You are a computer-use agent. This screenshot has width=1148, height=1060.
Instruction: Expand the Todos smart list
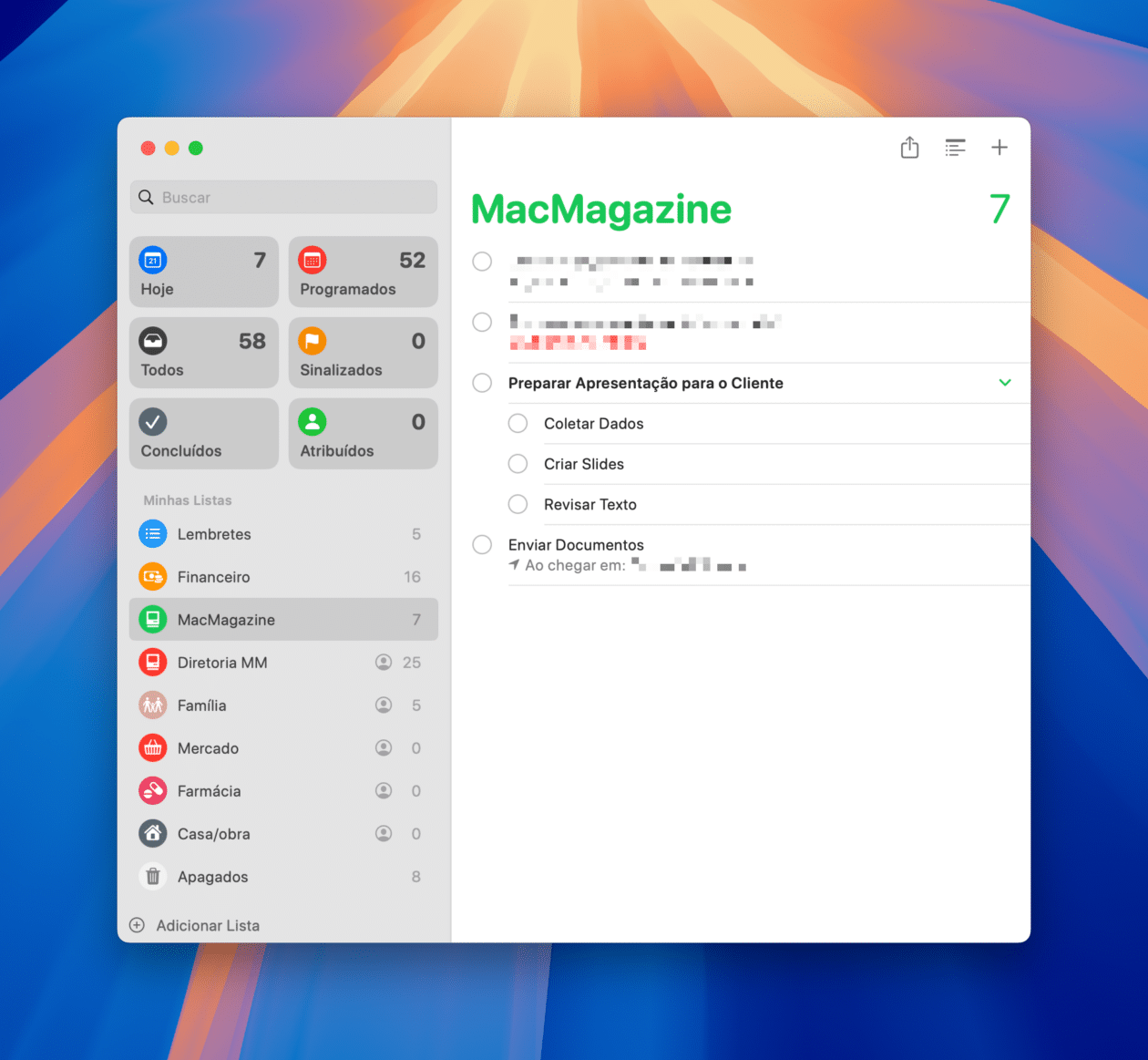pyautogui.click(x=153, y=341)
